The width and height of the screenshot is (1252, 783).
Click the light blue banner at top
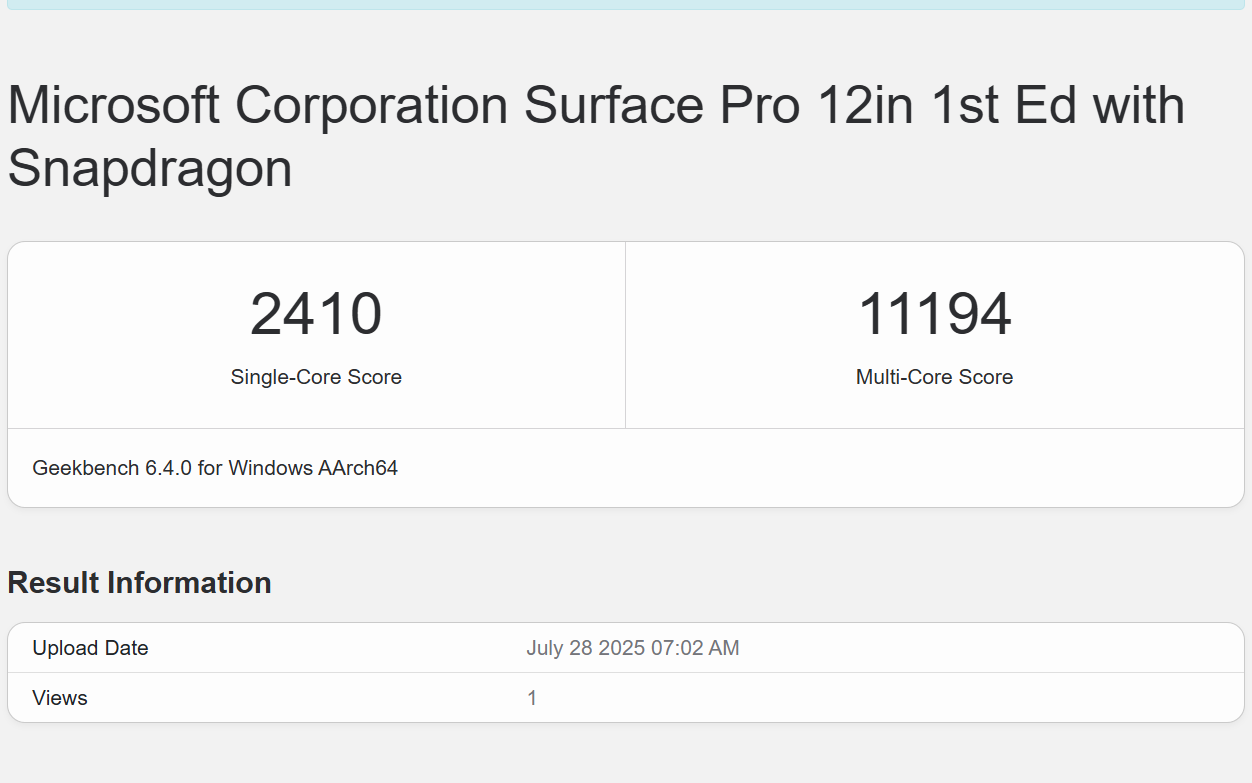[626, 4]
